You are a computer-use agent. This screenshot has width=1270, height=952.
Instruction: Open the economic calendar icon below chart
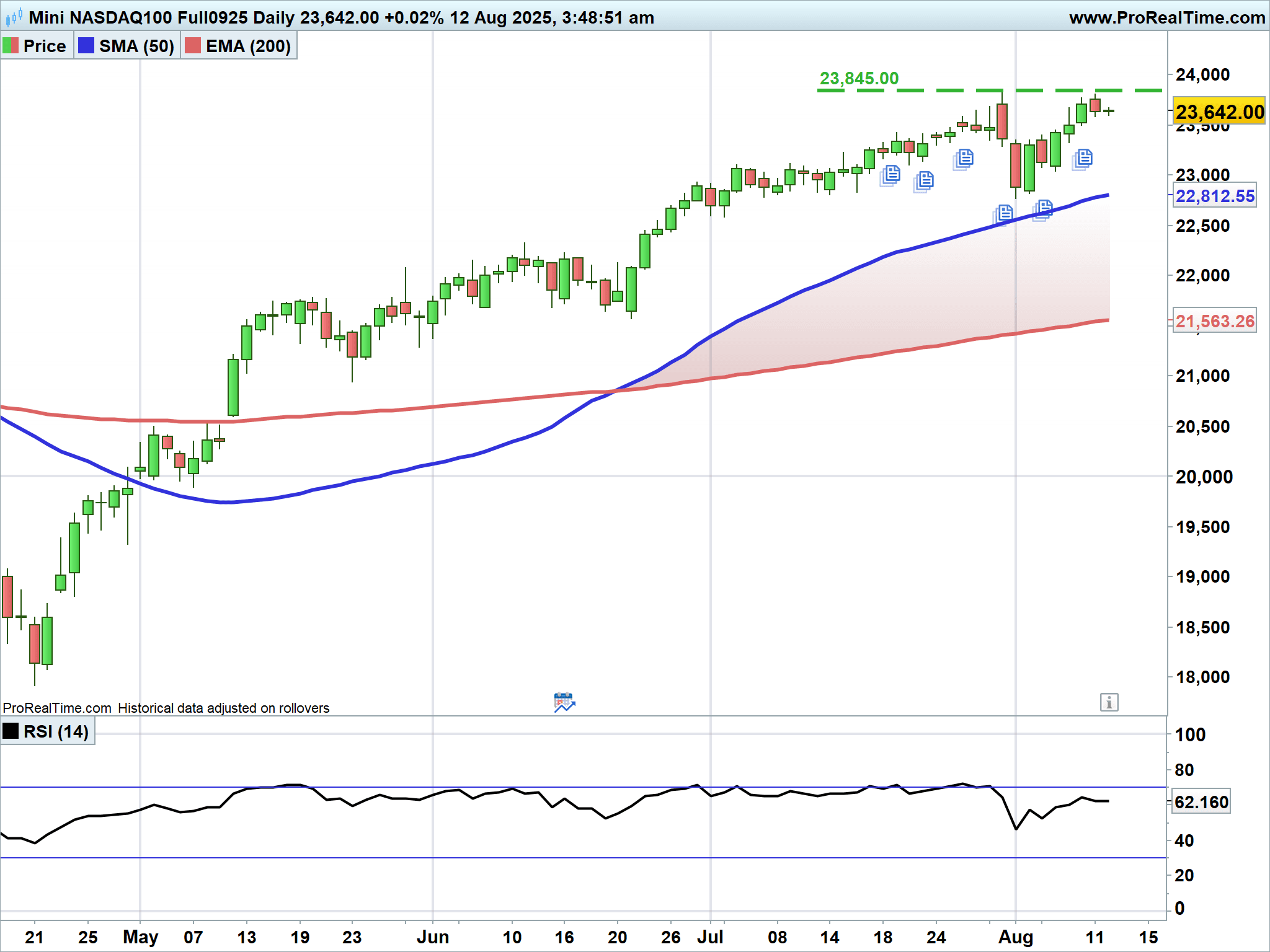point(564,702)
